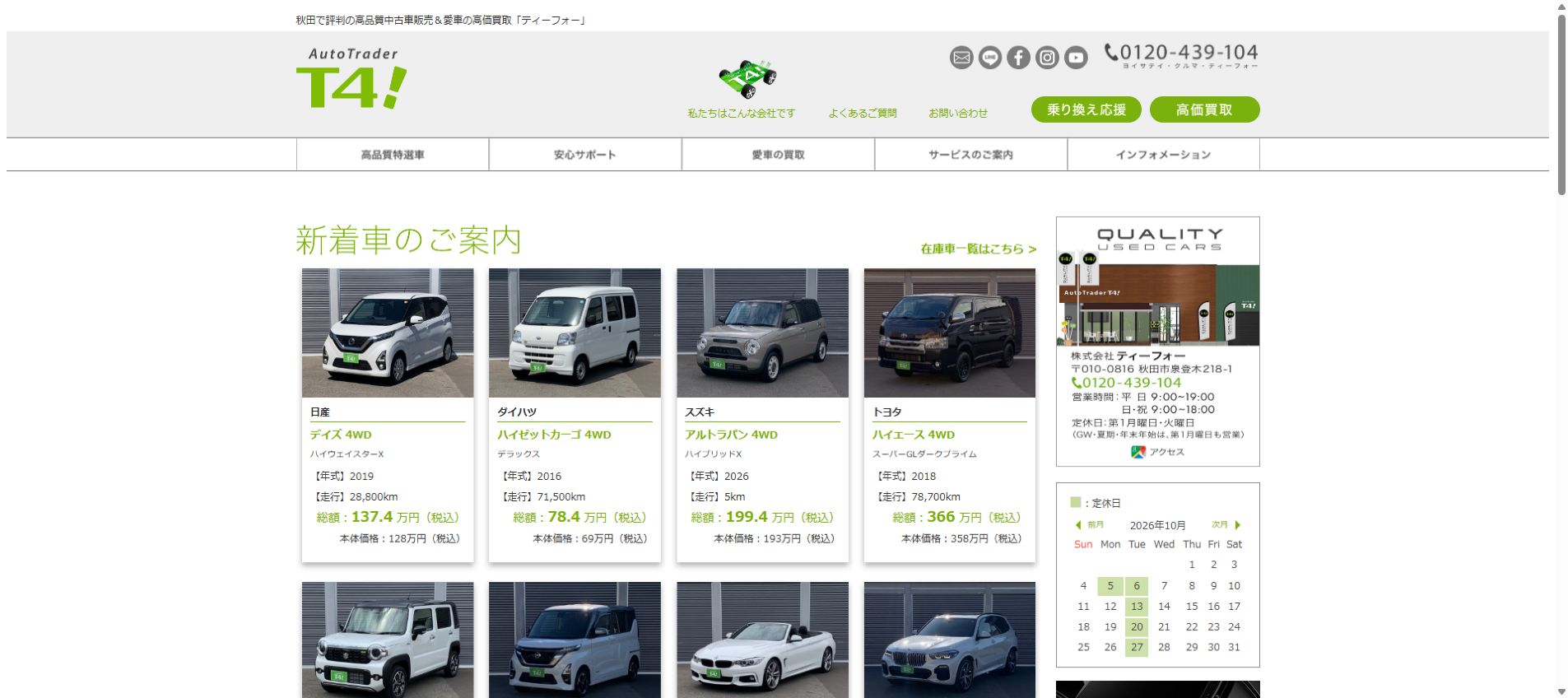Screen dimensions: 1568x698
Task: Click the 高価買取 button
Action: tap(1205, 109)
